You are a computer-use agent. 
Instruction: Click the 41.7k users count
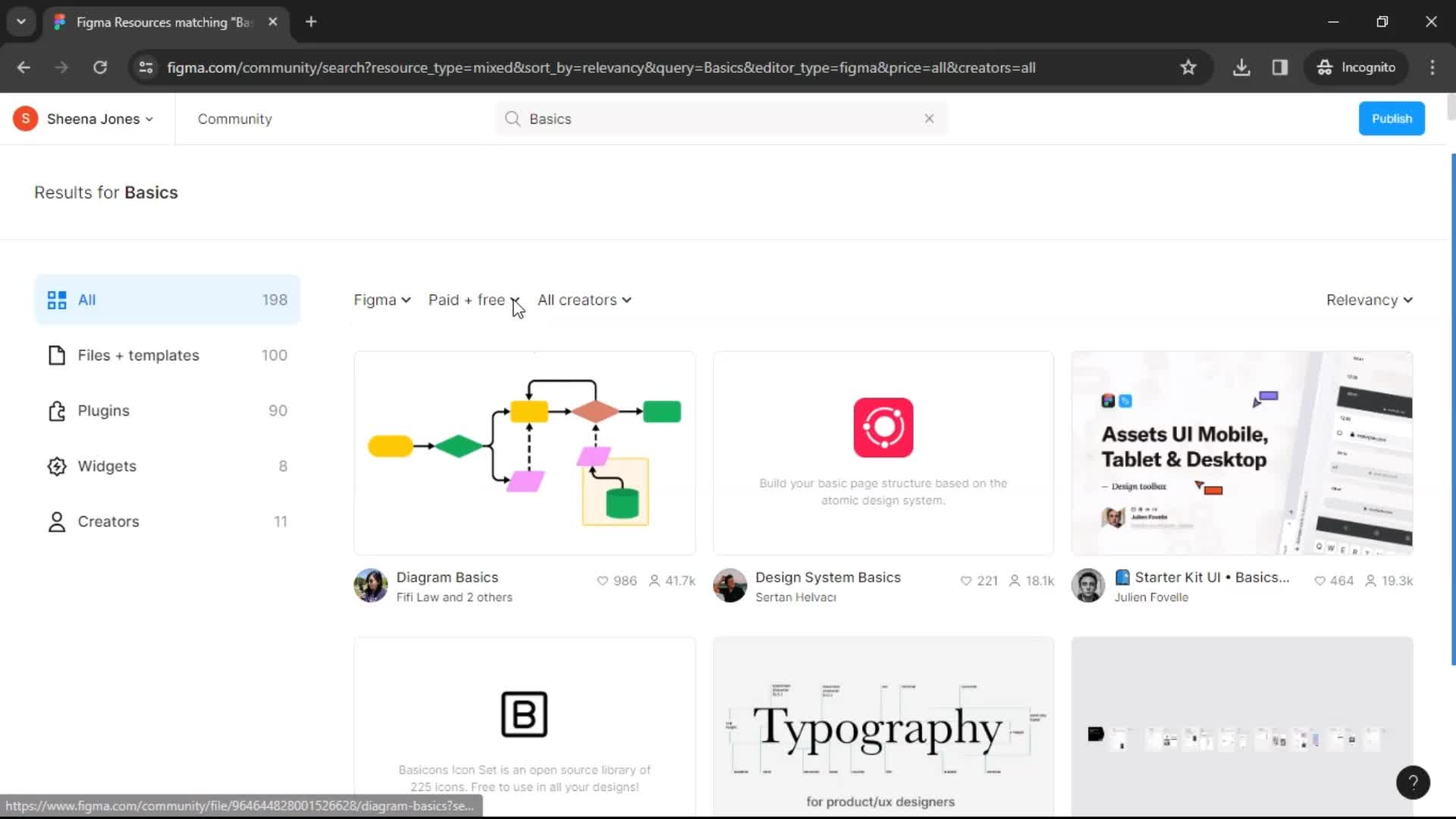coord(672,581)
